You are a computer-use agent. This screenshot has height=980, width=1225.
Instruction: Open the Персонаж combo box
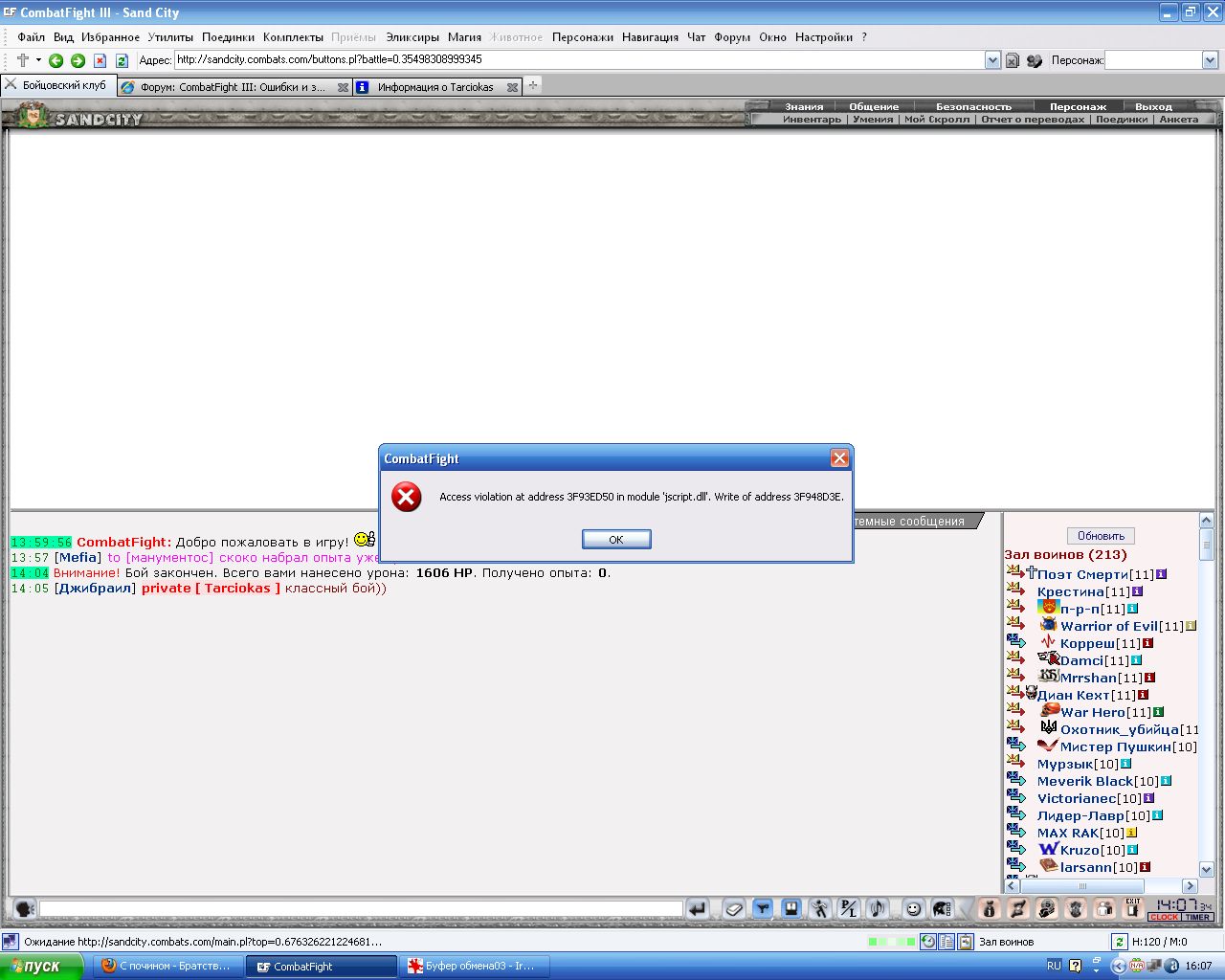pyautogui.click(x=1209, y=60)
